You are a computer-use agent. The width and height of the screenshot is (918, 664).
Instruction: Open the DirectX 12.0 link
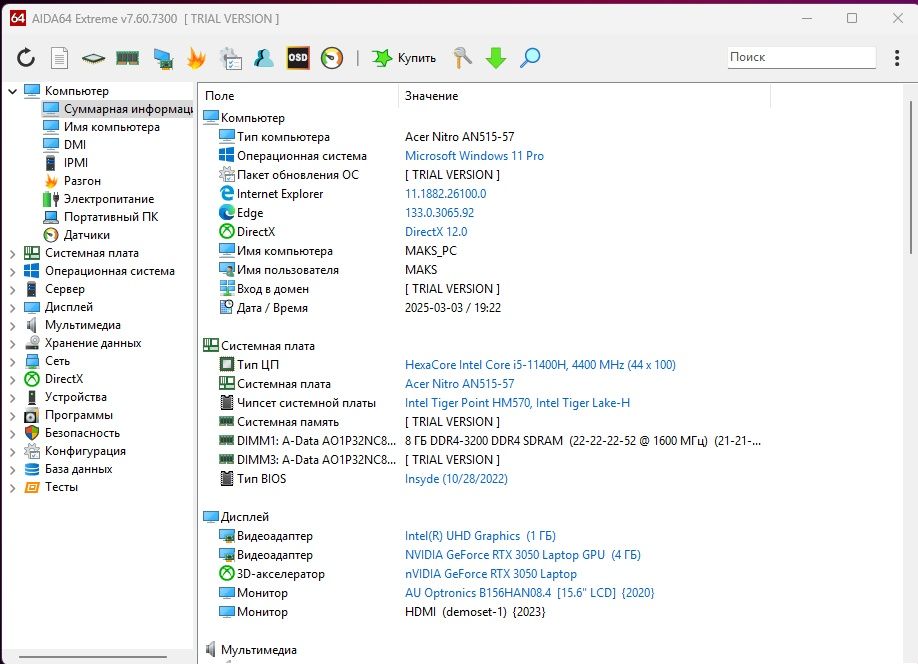pyautogui.click(x=436, y=232)
